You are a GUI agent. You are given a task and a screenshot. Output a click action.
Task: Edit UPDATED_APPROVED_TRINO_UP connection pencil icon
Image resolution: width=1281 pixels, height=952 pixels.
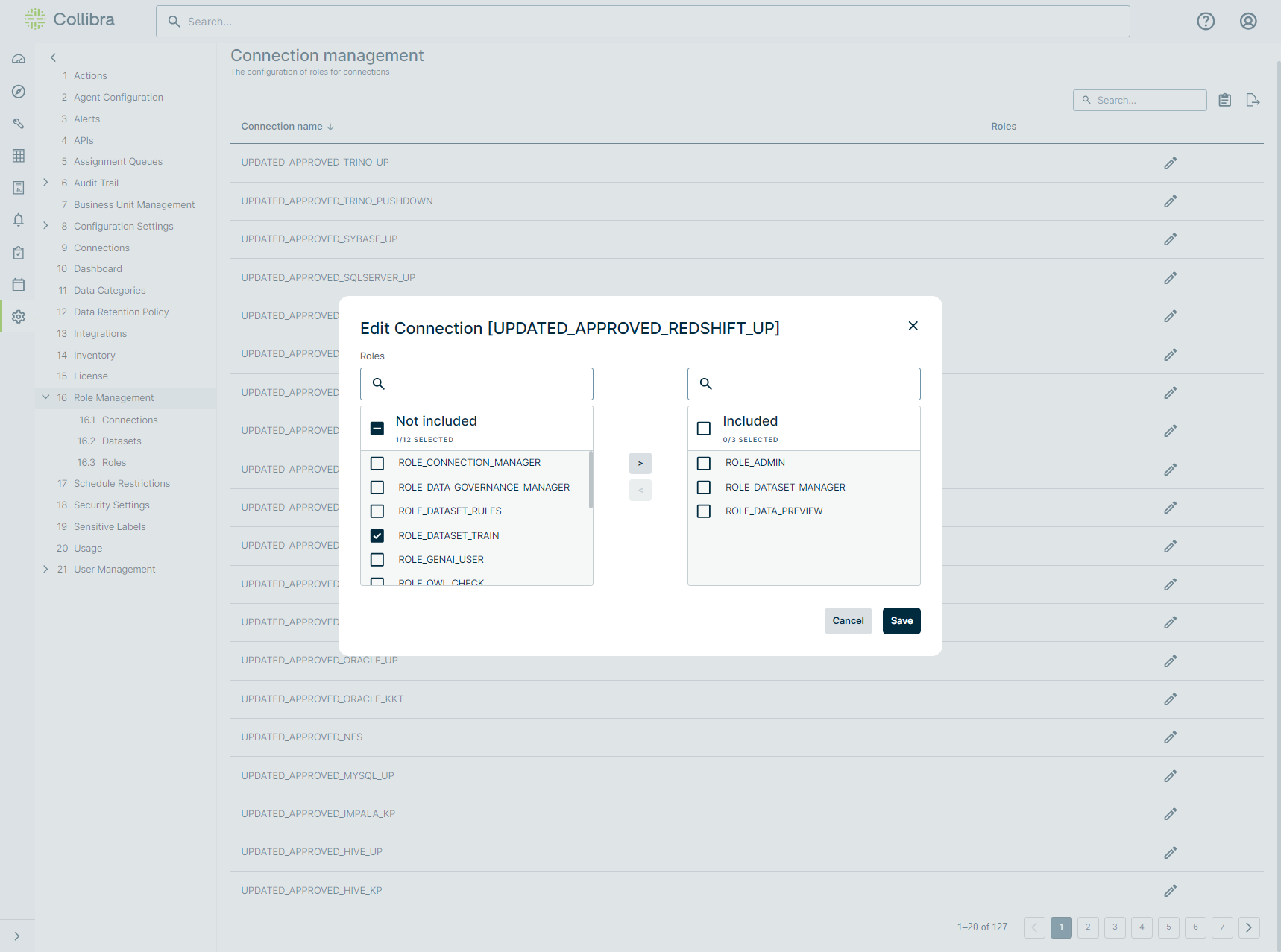click(x=1171, y=163)
